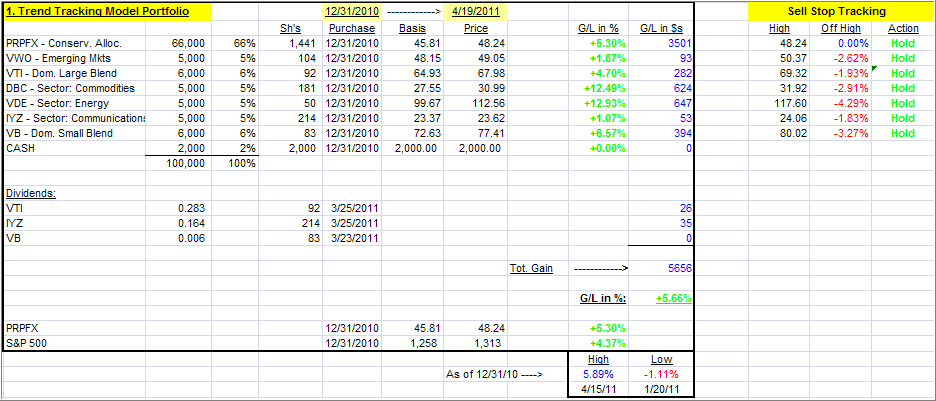Screen dimensions: 936x401
Task: Click the 0.164 dividend cell for IYZ
Action: click(179, 223)
